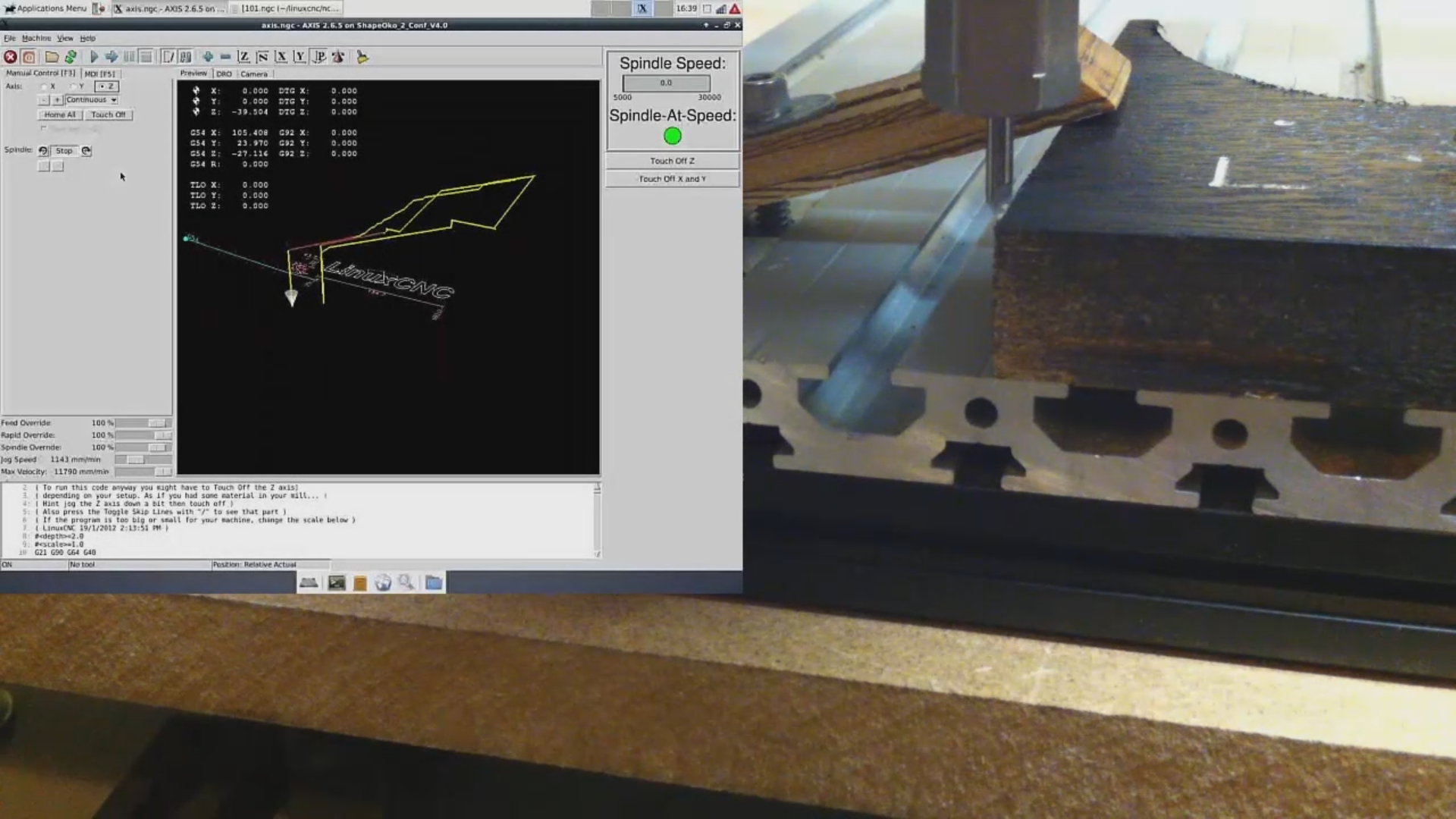
Task: Switch preview to top X view
Action: point(281,56)
